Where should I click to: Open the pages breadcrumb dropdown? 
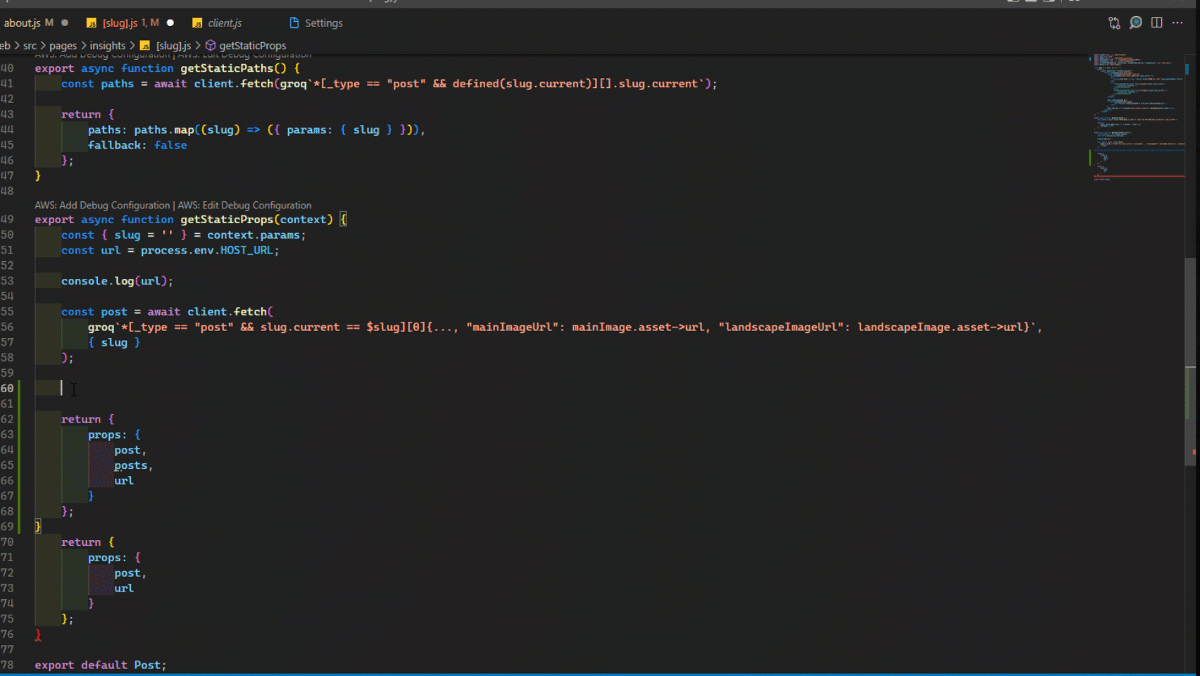[x=65, y=45]
